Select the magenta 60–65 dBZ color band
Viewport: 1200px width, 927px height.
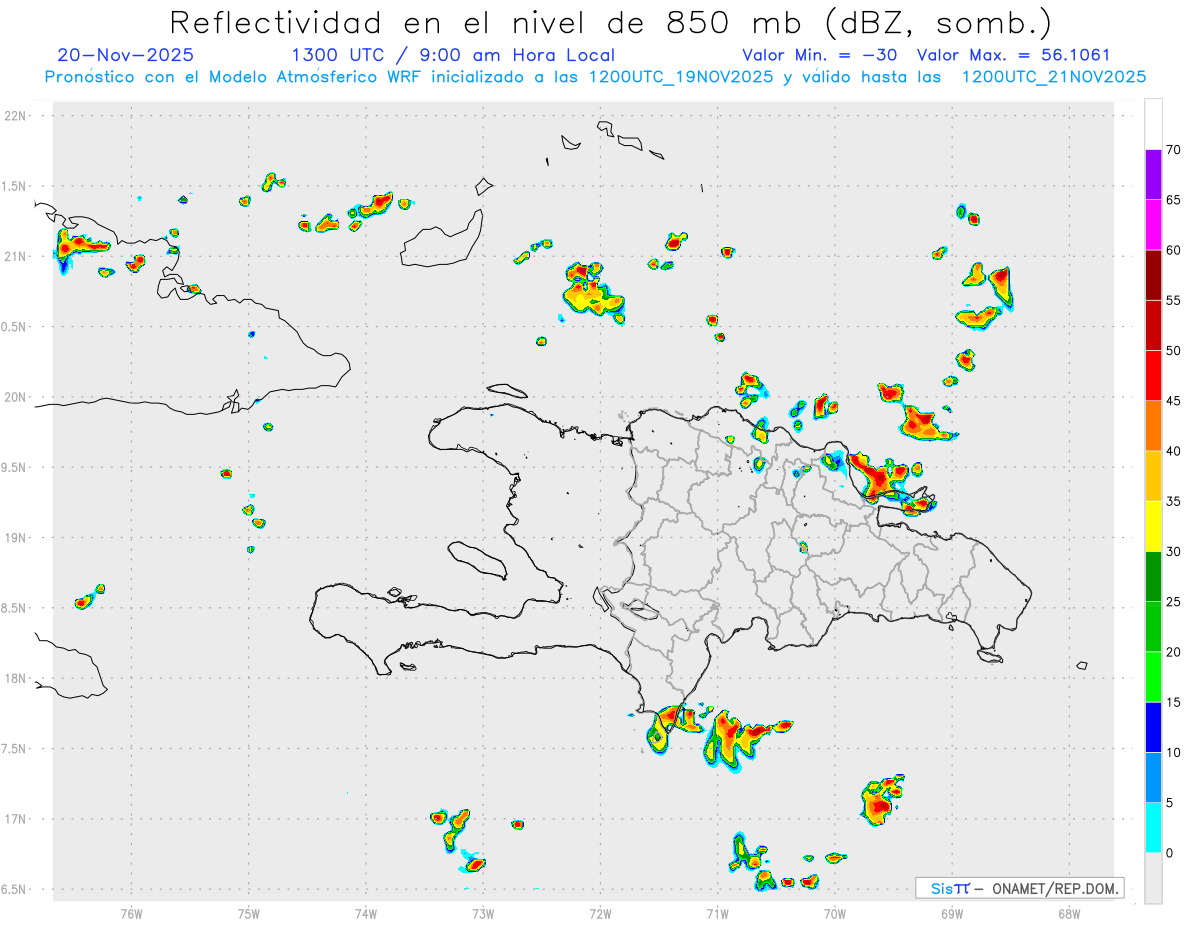click(1153, 225)
